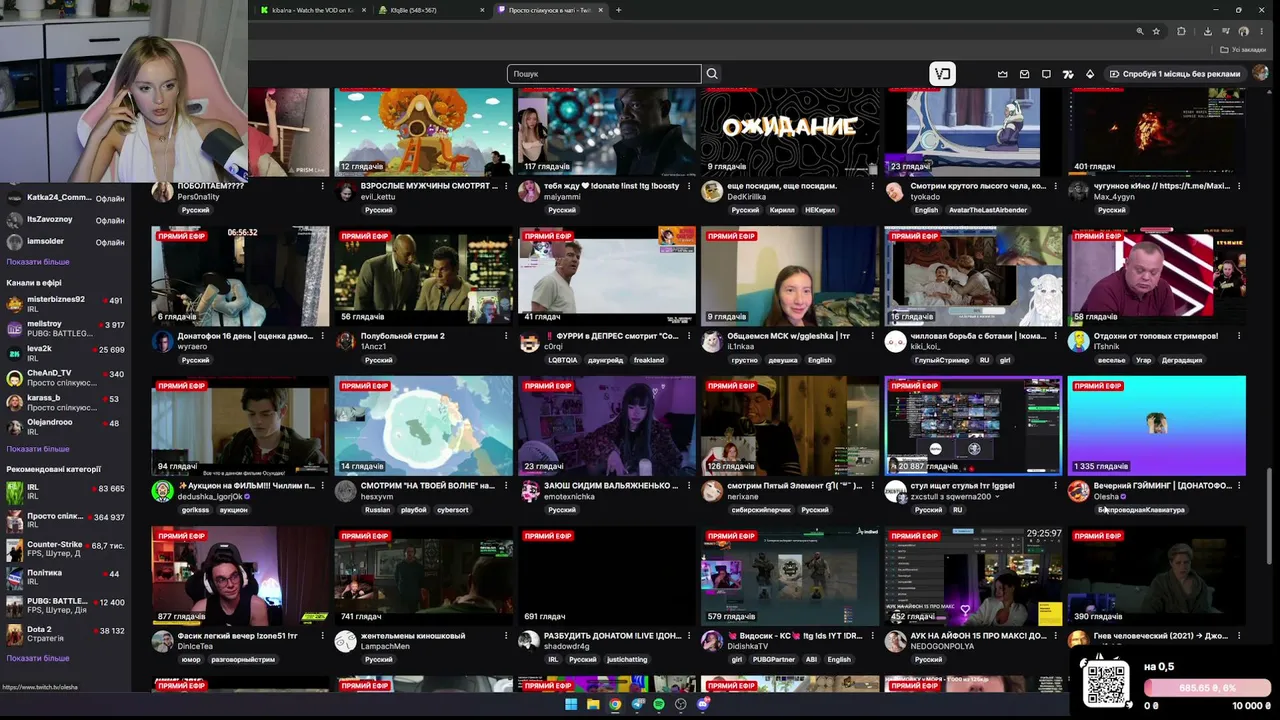
Task: Click the pink donation goal progress bar
Action: point(1208,688)
